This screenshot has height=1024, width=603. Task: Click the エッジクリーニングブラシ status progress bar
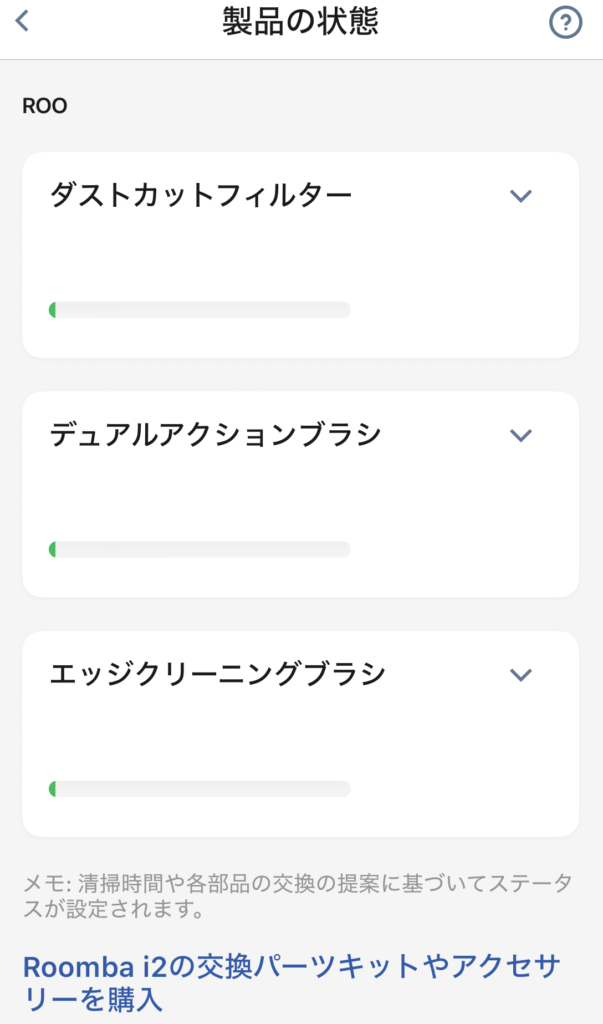coord(200,789)
